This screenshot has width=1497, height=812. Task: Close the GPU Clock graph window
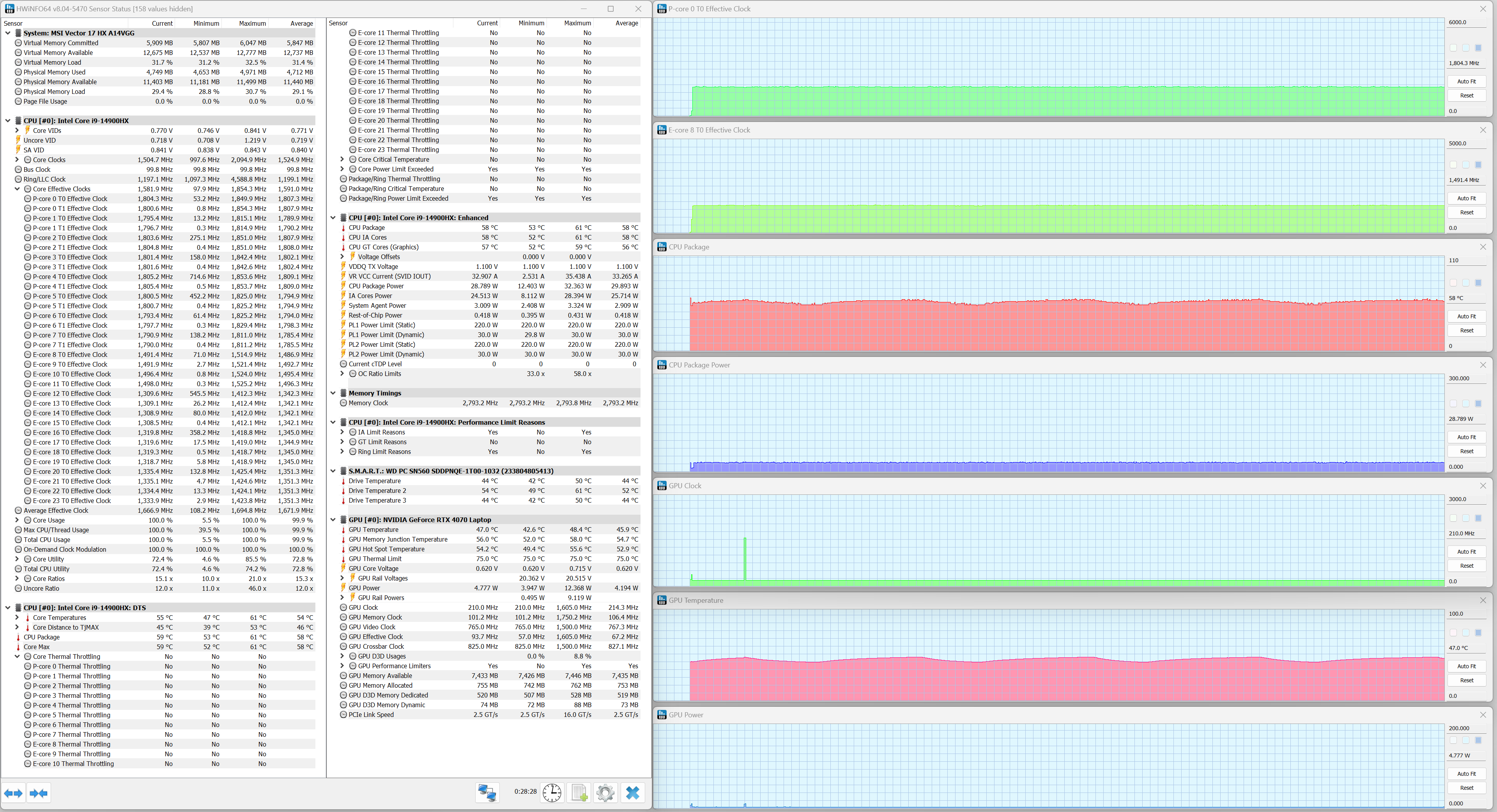(1483, 485)
